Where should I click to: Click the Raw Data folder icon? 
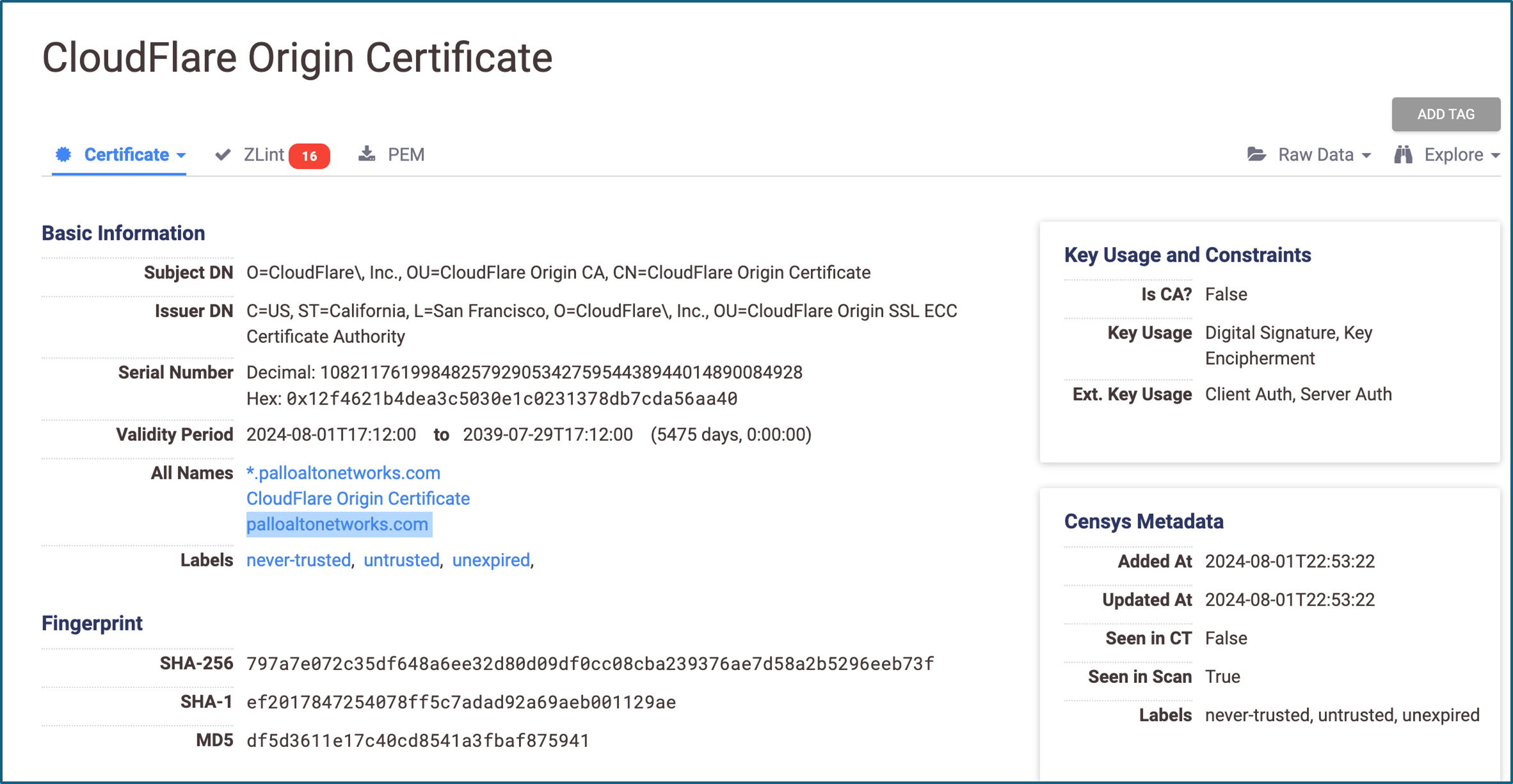(1256, 155)
